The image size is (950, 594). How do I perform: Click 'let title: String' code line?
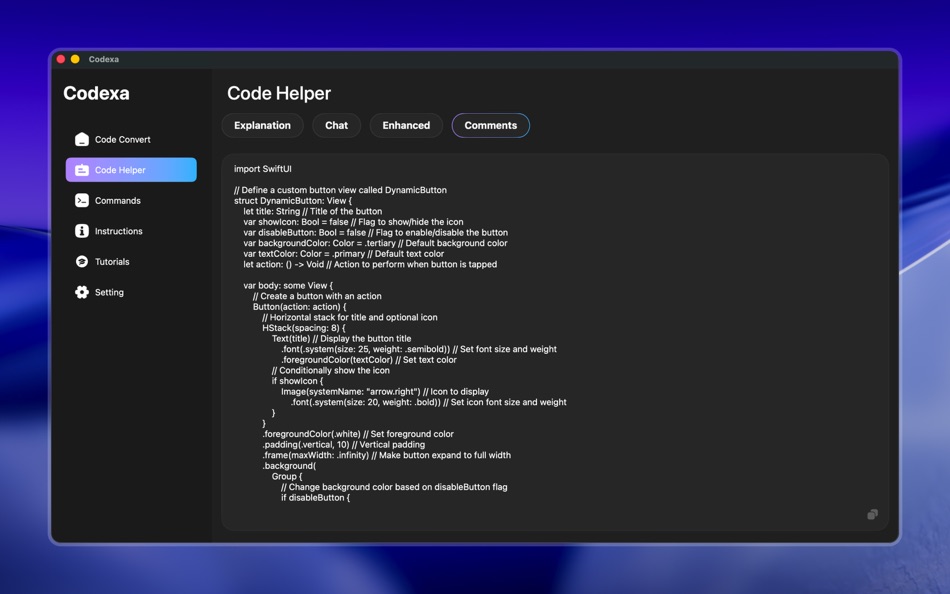313,212
